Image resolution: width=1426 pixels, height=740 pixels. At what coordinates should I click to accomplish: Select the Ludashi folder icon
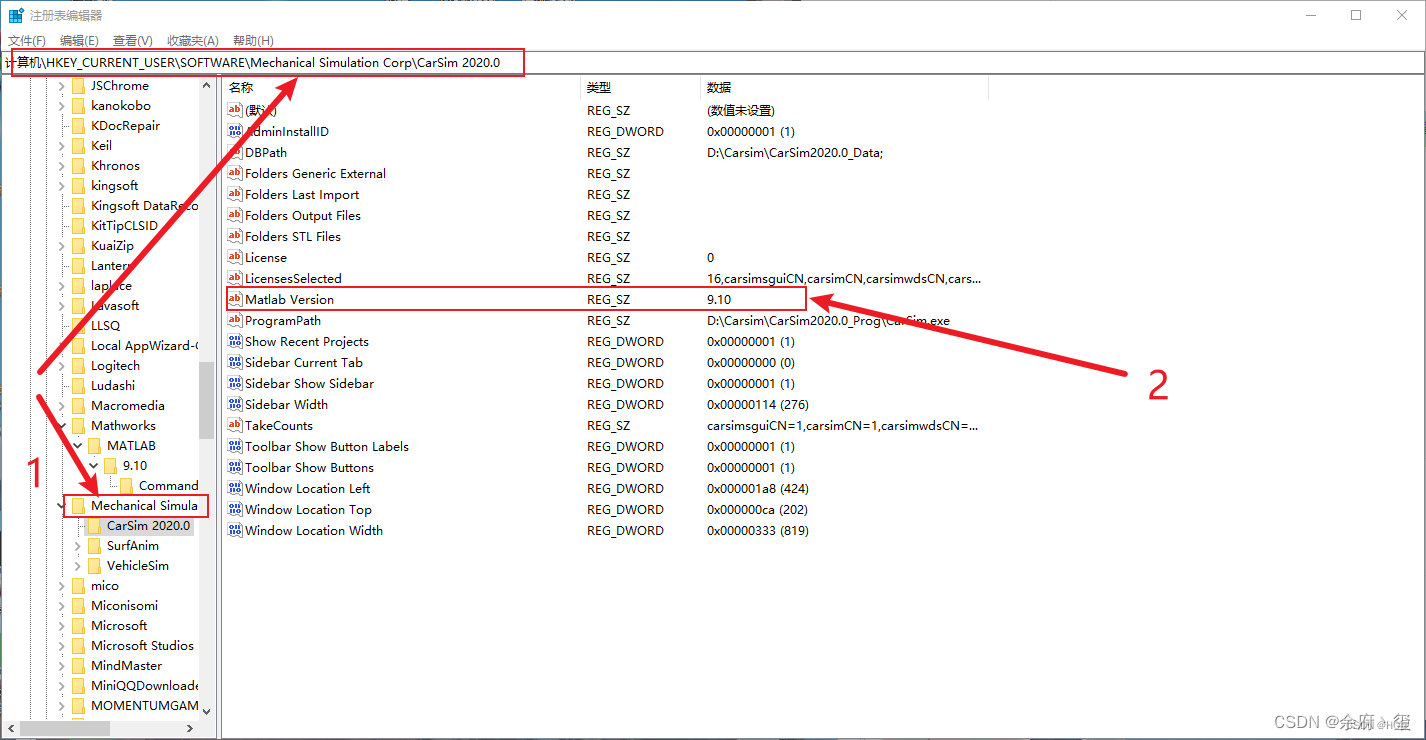tap(78, 385)
